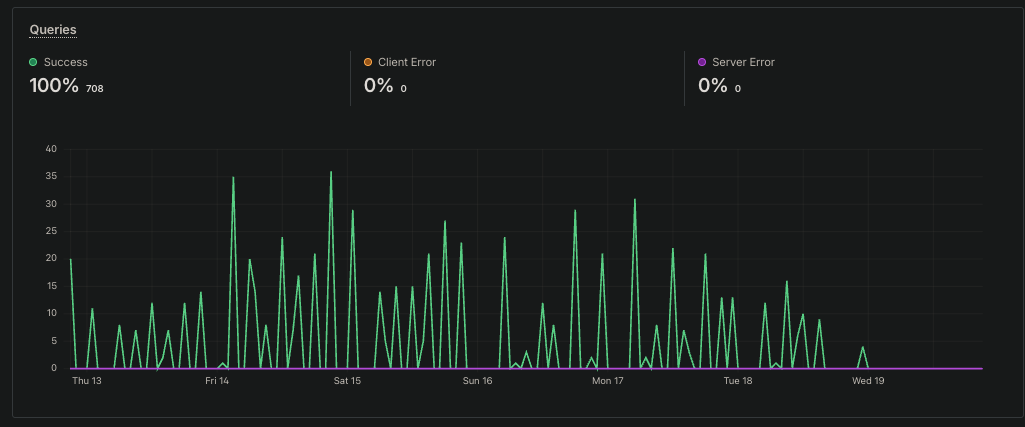Select the Wed 19 date marker
The image size is (1025, 427).
868,381
